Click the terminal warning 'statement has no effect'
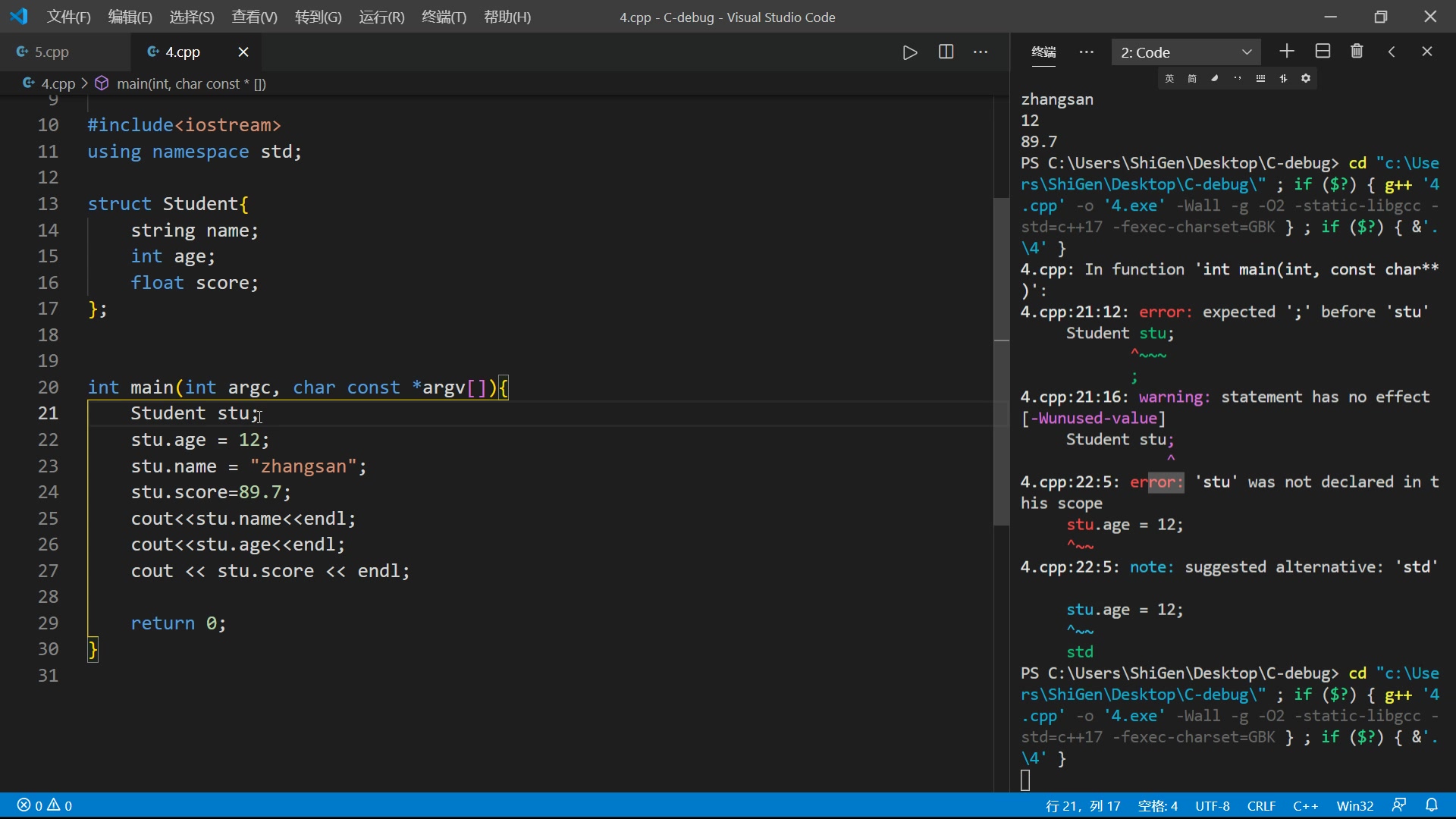 1325,397
